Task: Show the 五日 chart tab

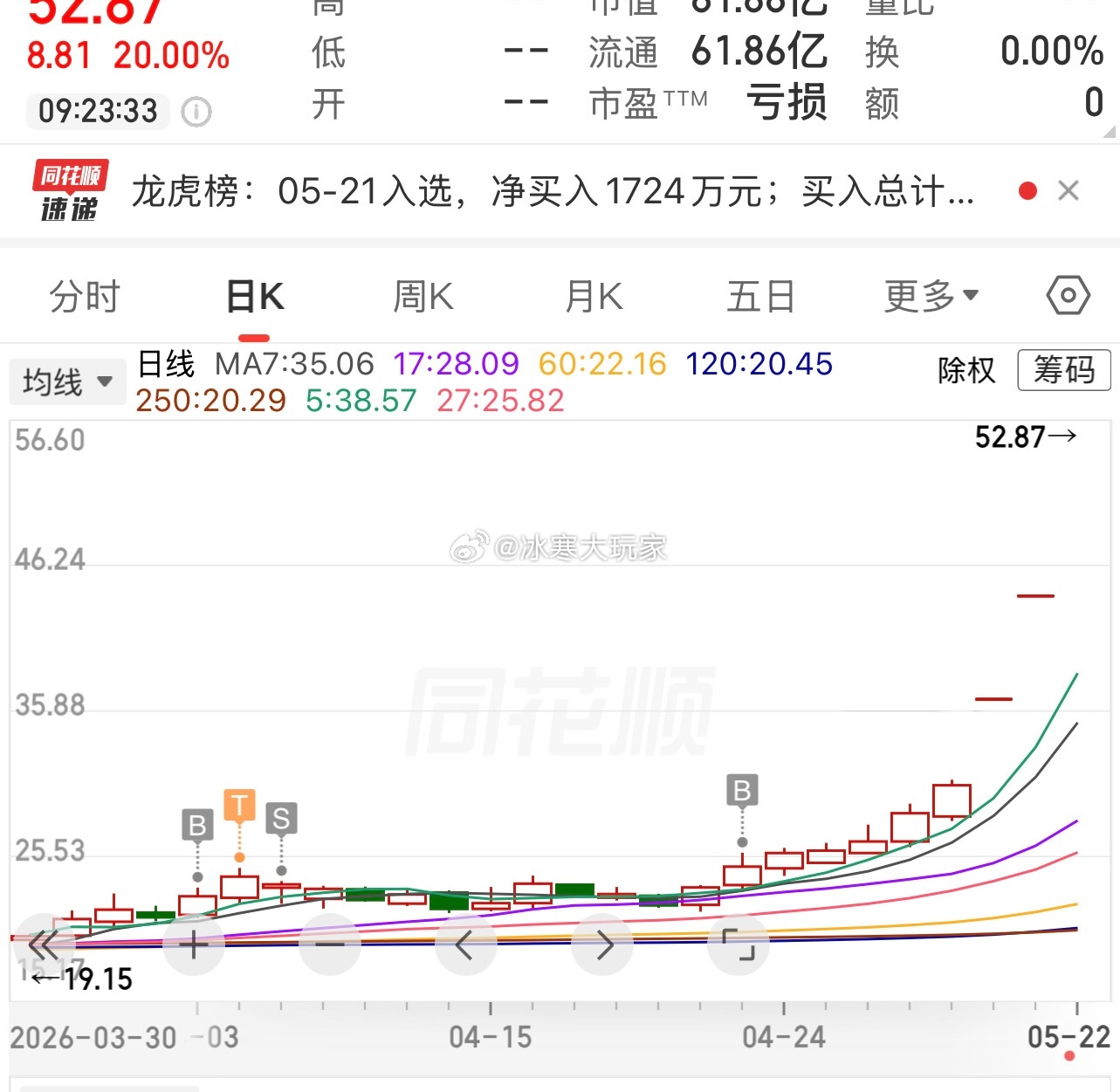Action: (x=761, y=297)
